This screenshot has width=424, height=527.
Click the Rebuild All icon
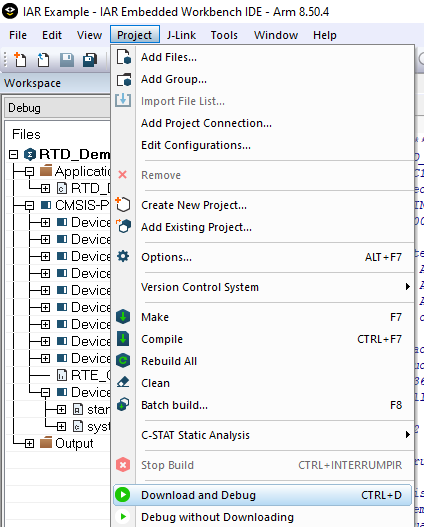coord(123,361)
